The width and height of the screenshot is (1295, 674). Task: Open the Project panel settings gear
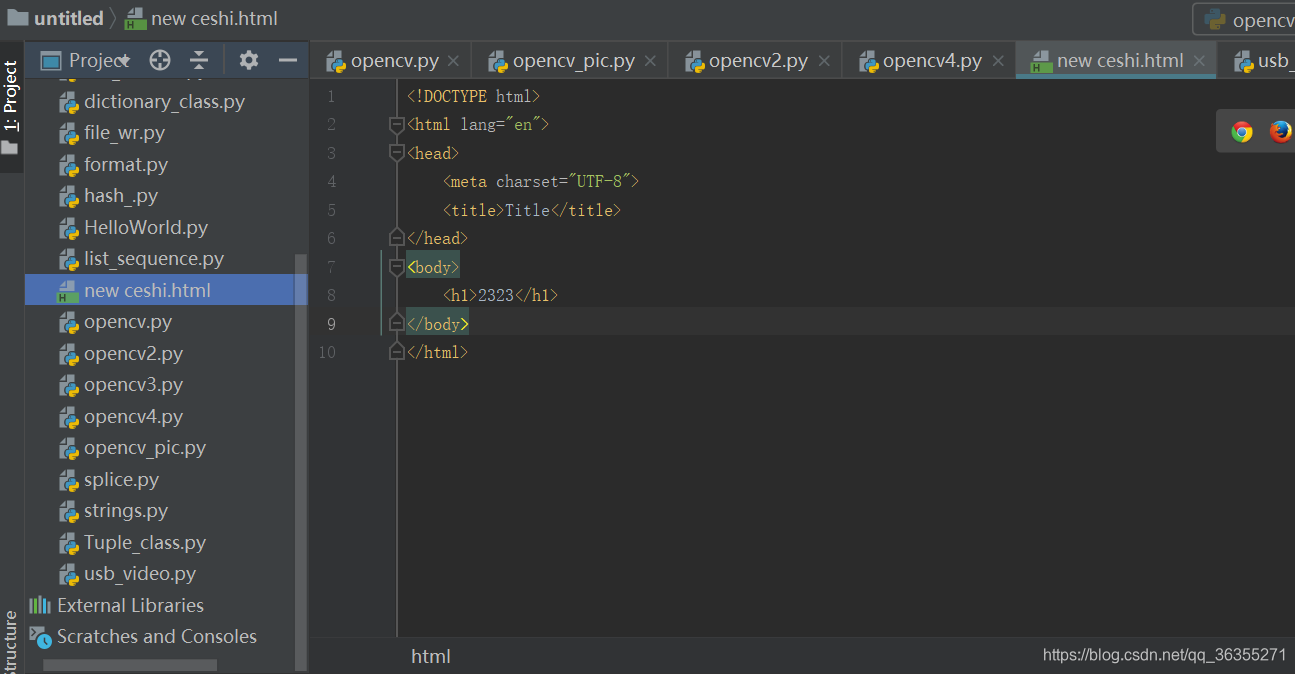tap(247, 59)
